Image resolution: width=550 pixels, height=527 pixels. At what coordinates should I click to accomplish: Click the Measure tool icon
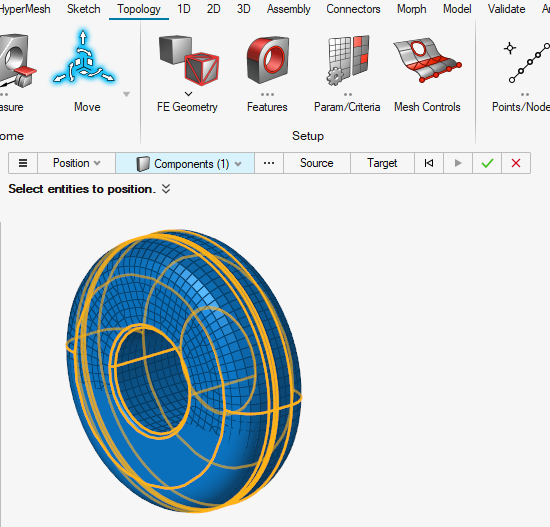(16, 60)
